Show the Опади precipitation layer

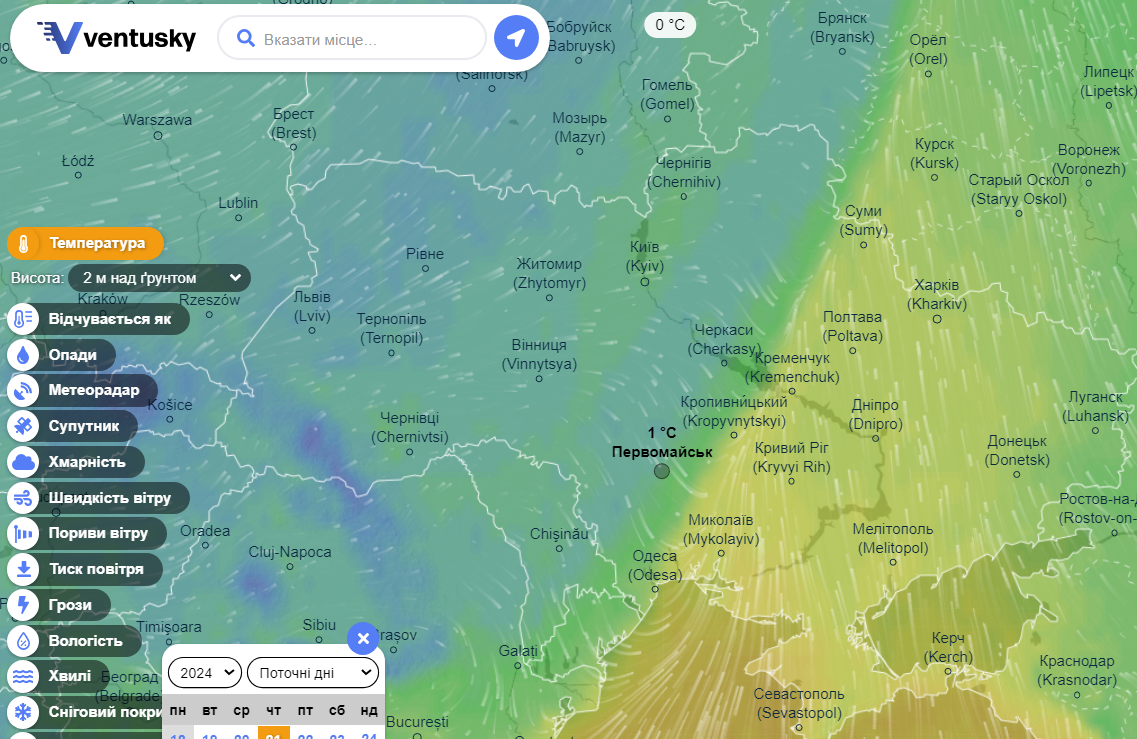62,355
